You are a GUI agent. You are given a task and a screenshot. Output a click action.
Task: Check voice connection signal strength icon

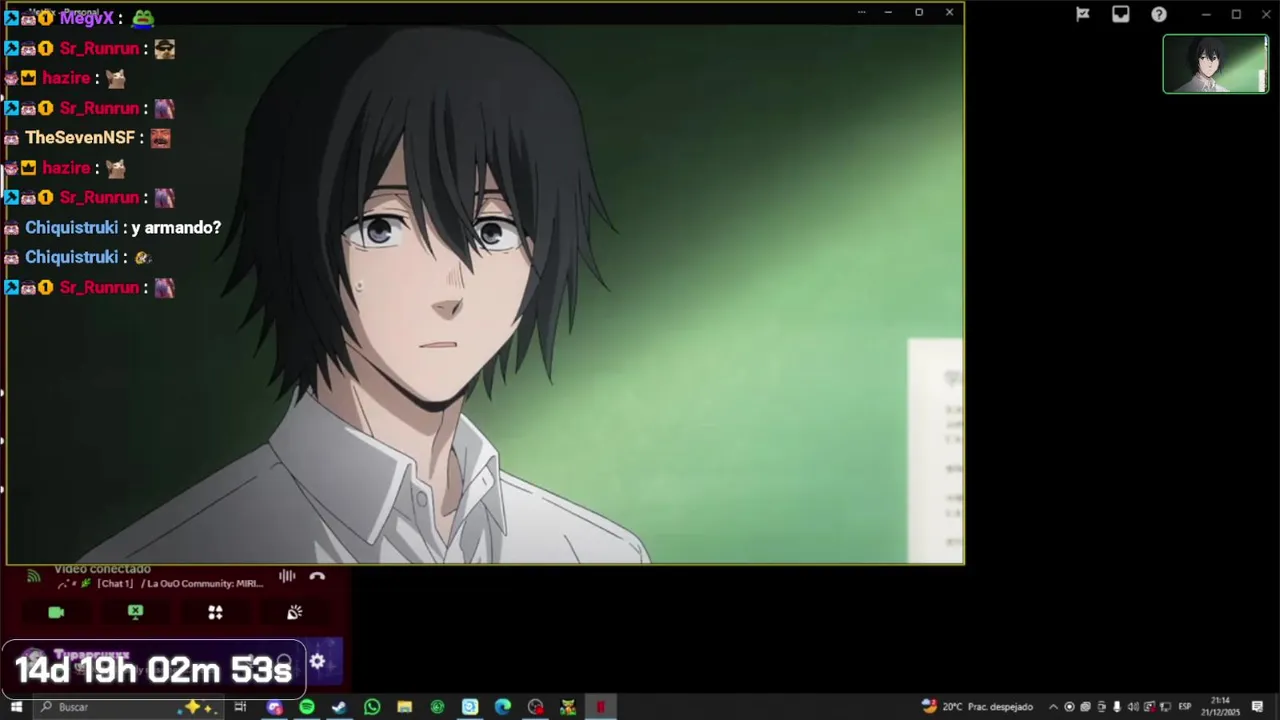pos(33,576)
